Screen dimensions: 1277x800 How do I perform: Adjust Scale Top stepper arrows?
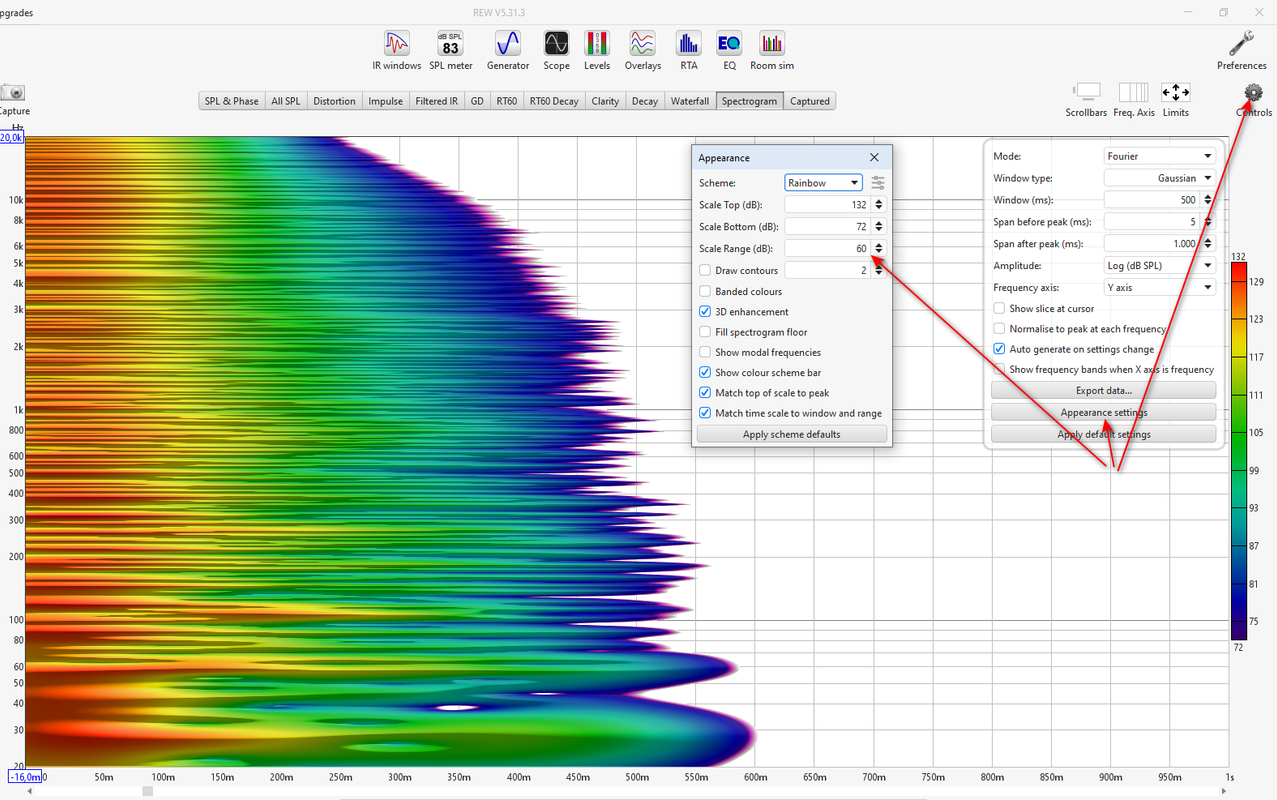(x=878, y=205)
